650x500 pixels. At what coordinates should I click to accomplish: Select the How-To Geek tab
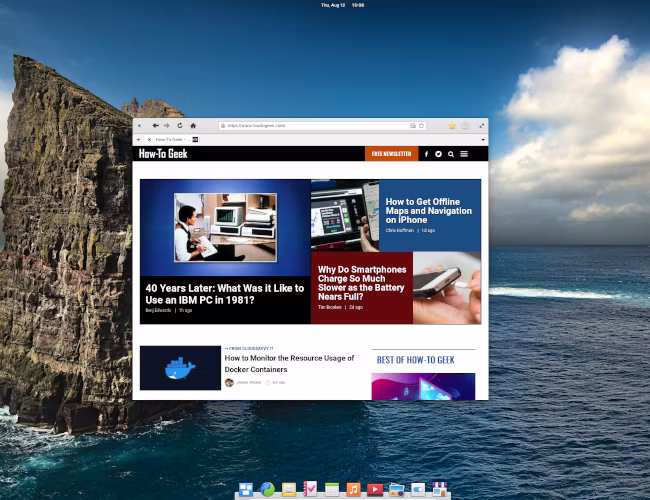173,140
